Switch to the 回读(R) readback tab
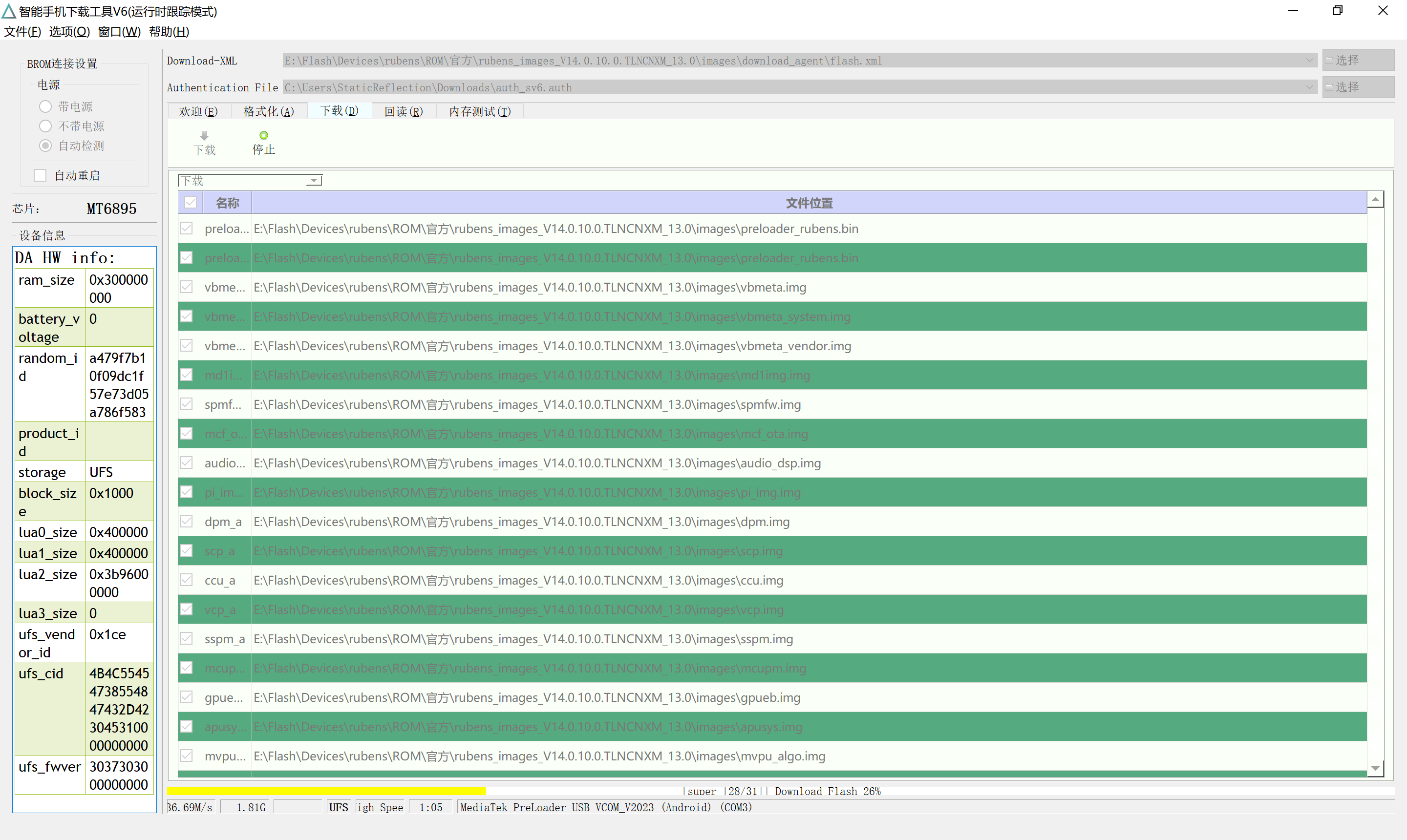The width and height of the screenshot is (1407, 840). click(404, 111)
